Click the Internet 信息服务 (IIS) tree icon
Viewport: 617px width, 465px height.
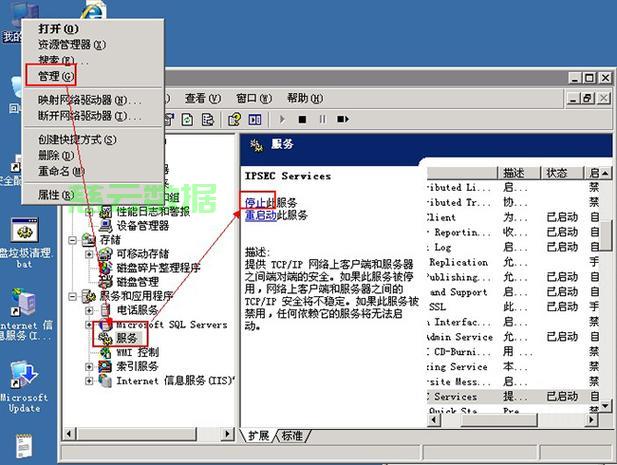[105, 381]
